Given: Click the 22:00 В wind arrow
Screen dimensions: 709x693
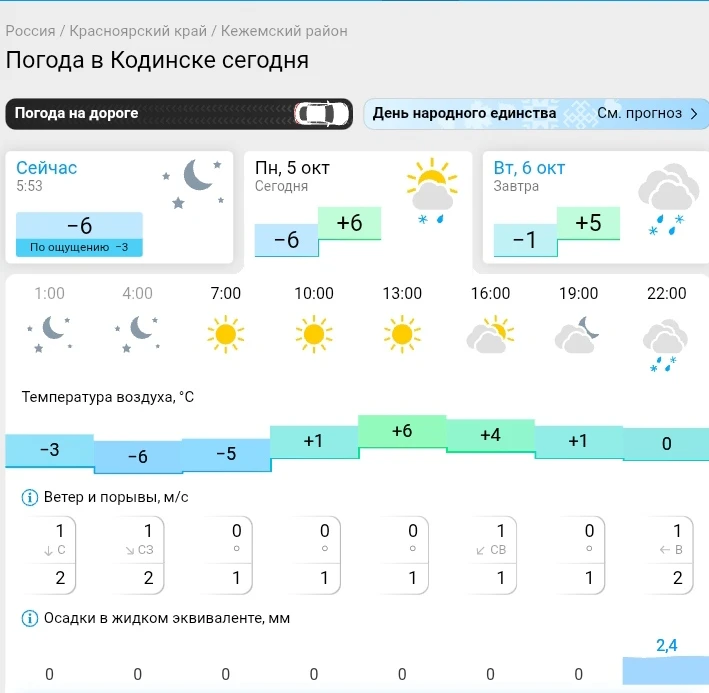Looking at the screenshot, I should coord(665,550).
